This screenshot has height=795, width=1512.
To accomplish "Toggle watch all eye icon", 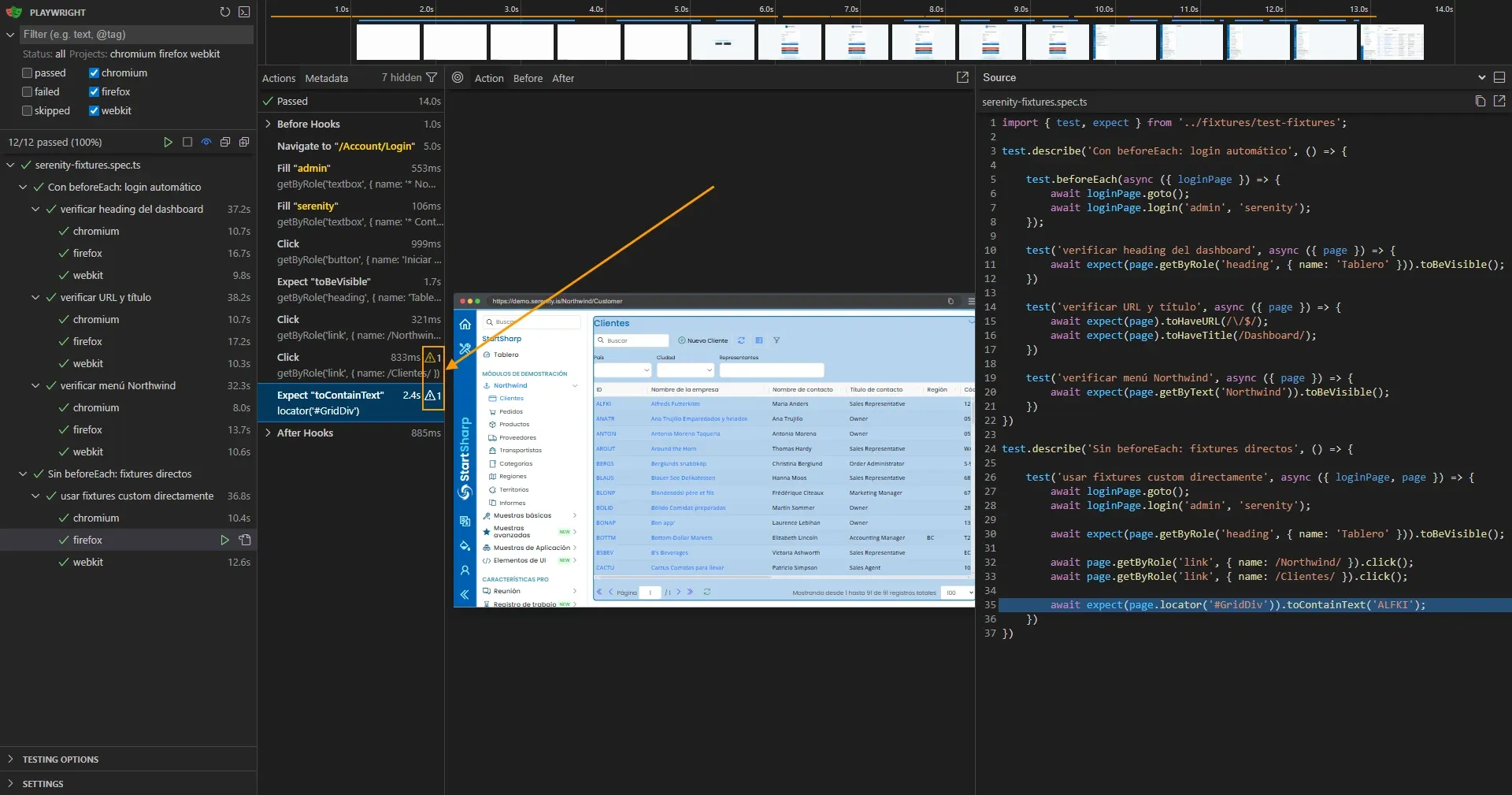I will coord(206,142).
